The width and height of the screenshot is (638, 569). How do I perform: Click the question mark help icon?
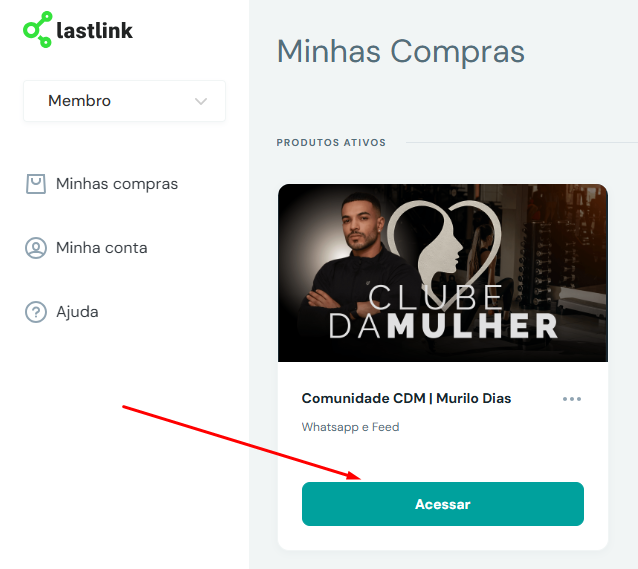coord(36,312)
